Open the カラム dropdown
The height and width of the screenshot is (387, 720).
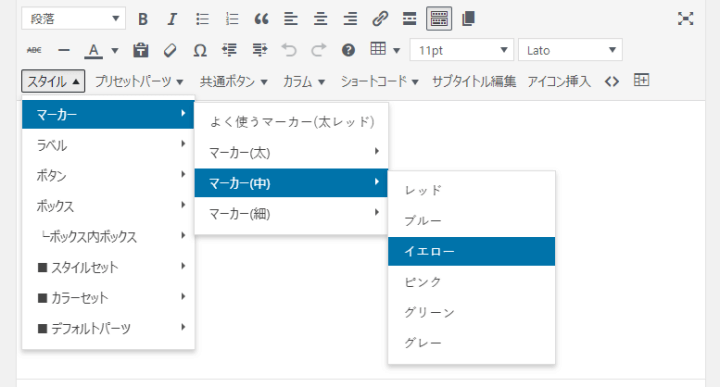point(304,82)
